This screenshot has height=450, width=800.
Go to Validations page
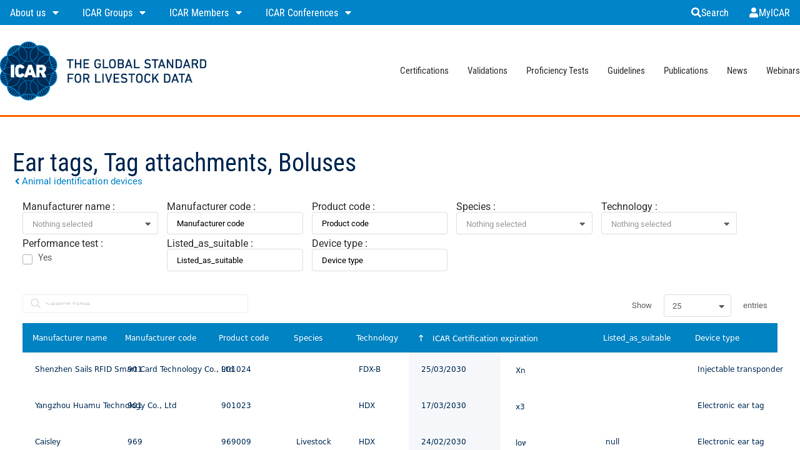487,70
